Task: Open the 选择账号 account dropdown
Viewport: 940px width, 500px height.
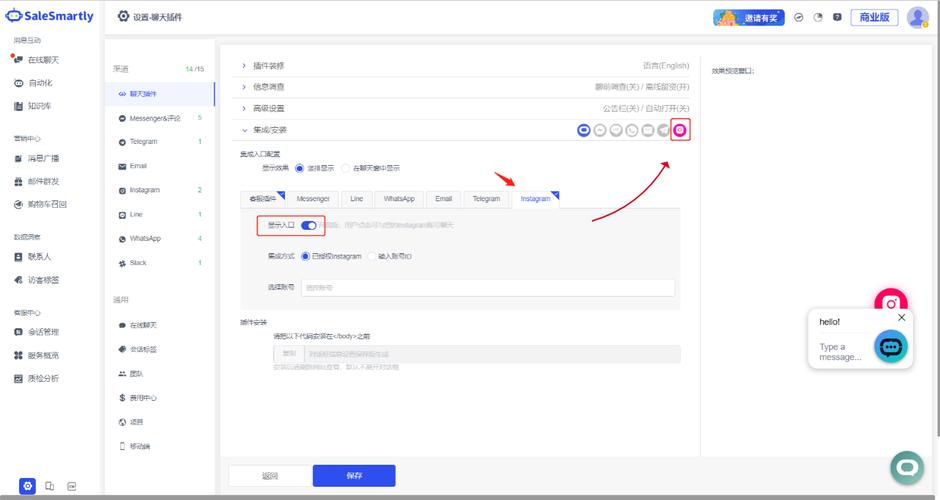Action: 488,288
